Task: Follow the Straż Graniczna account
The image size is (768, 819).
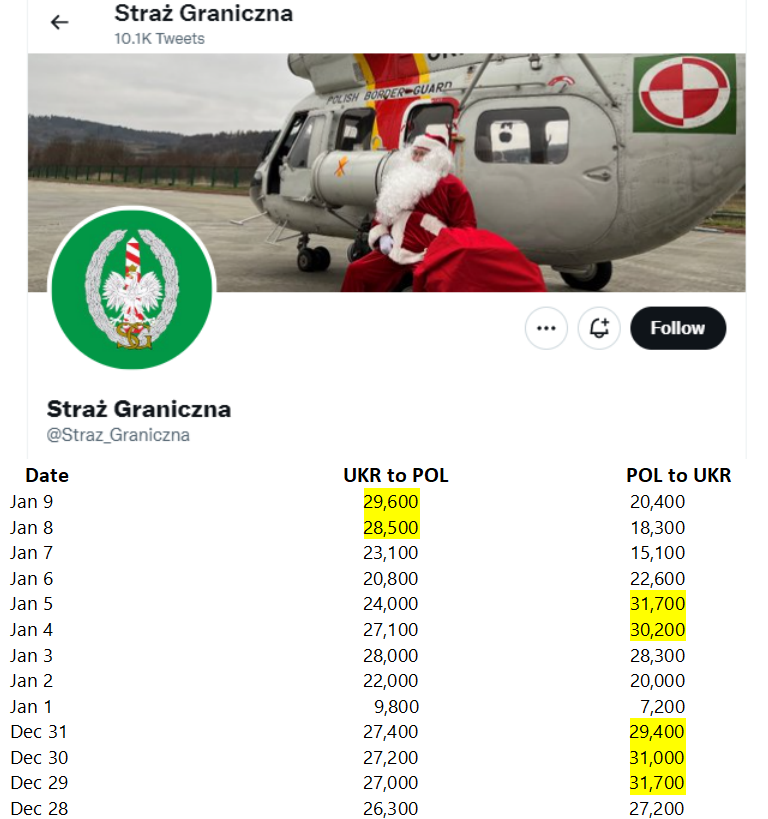Action: click(x=678, y=328)
